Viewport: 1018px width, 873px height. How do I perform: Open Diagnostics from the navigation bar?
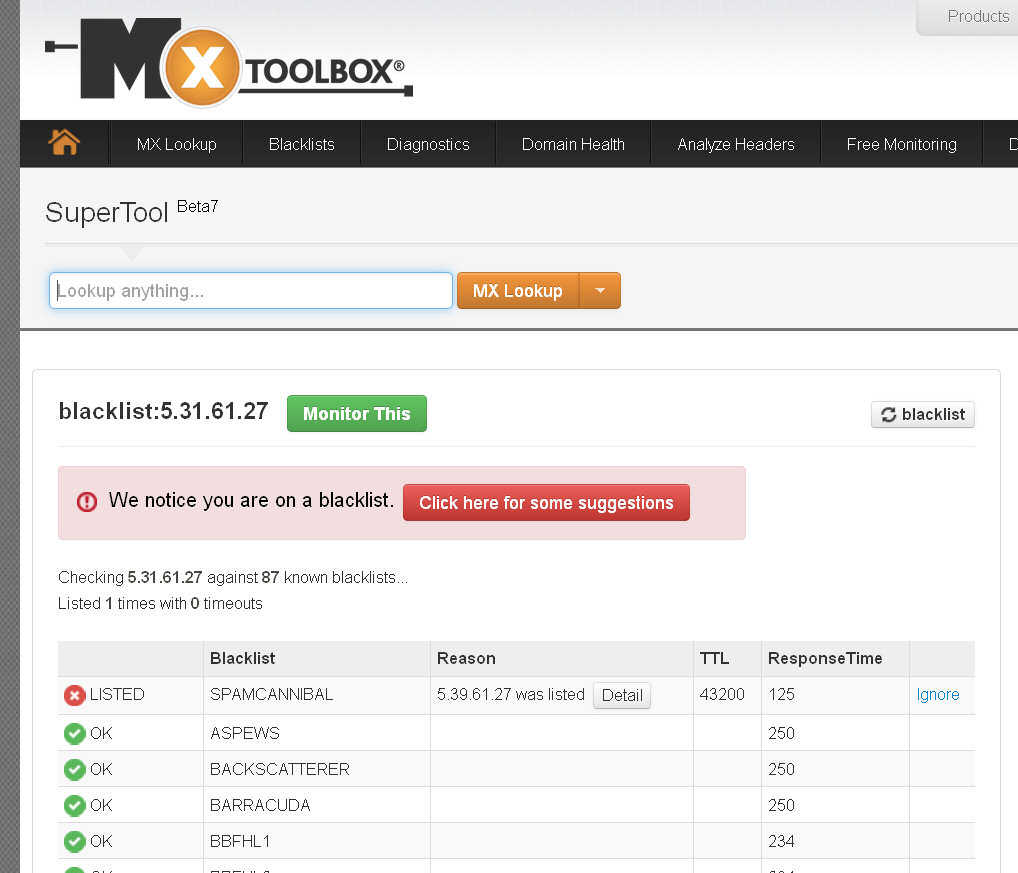click(x=428, y=144)
